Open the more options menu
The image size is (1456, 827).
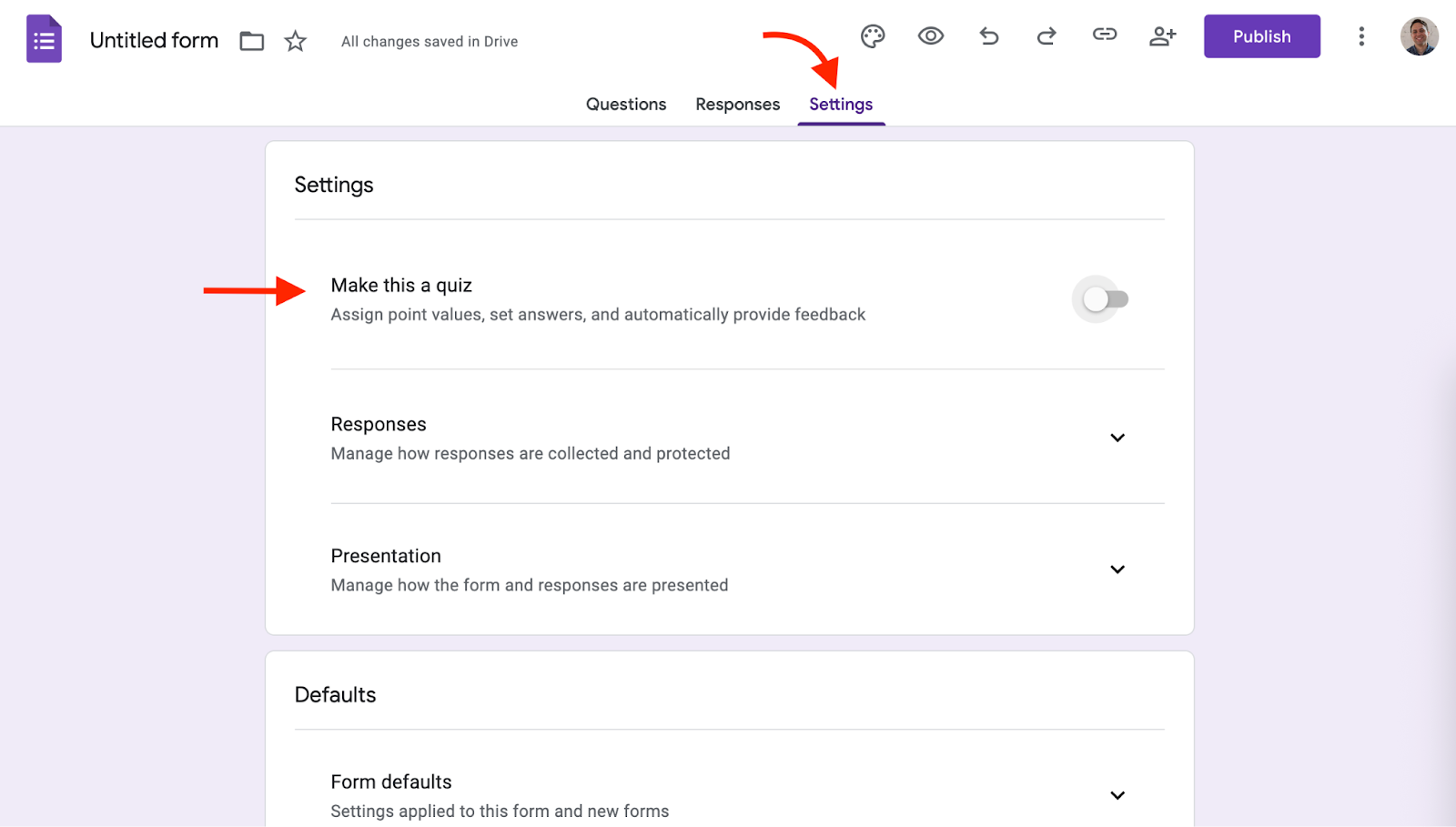(x=1361, y=36)
